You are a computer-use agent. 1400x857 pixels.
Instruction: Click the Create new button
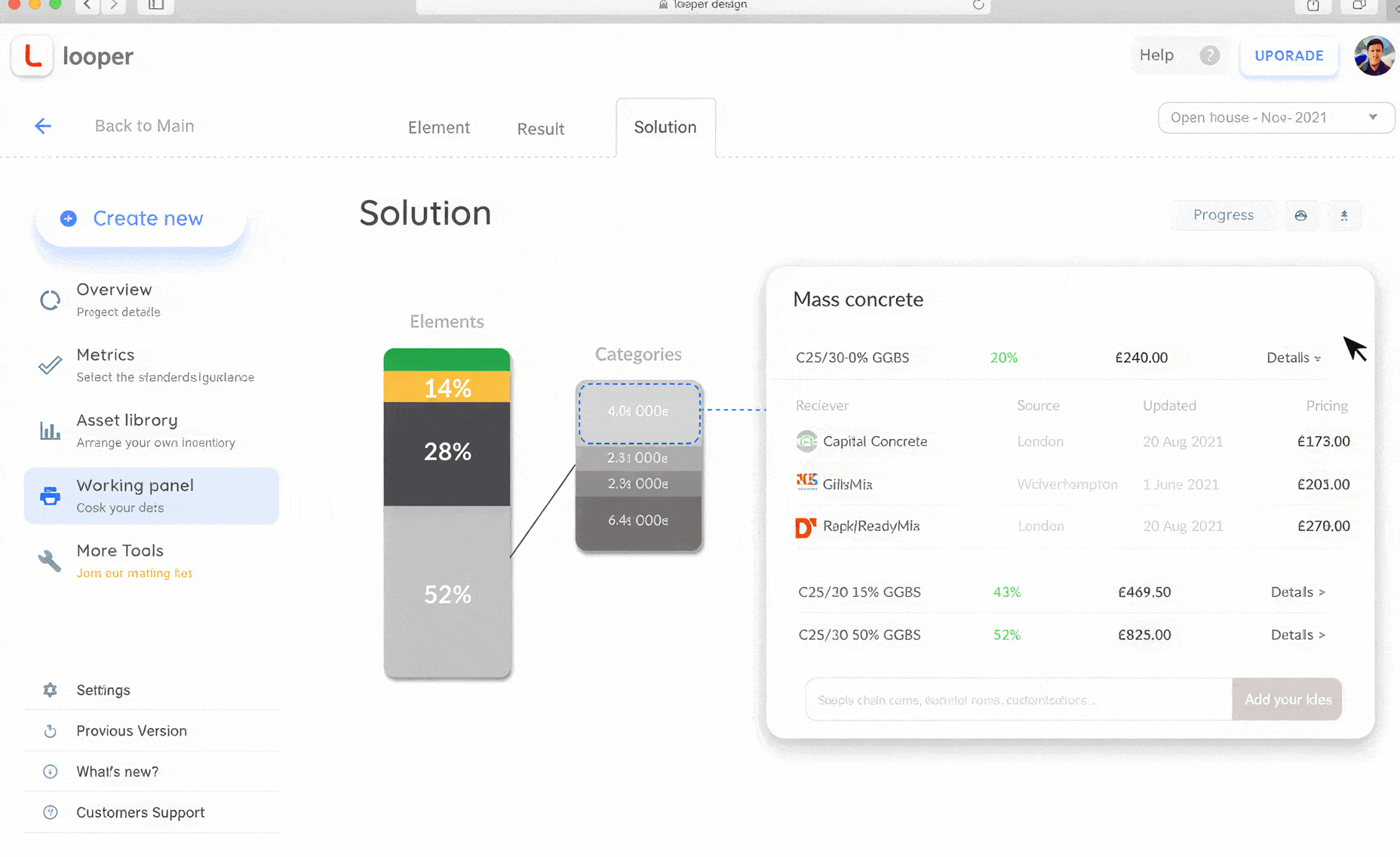click(x=141, y=219)
